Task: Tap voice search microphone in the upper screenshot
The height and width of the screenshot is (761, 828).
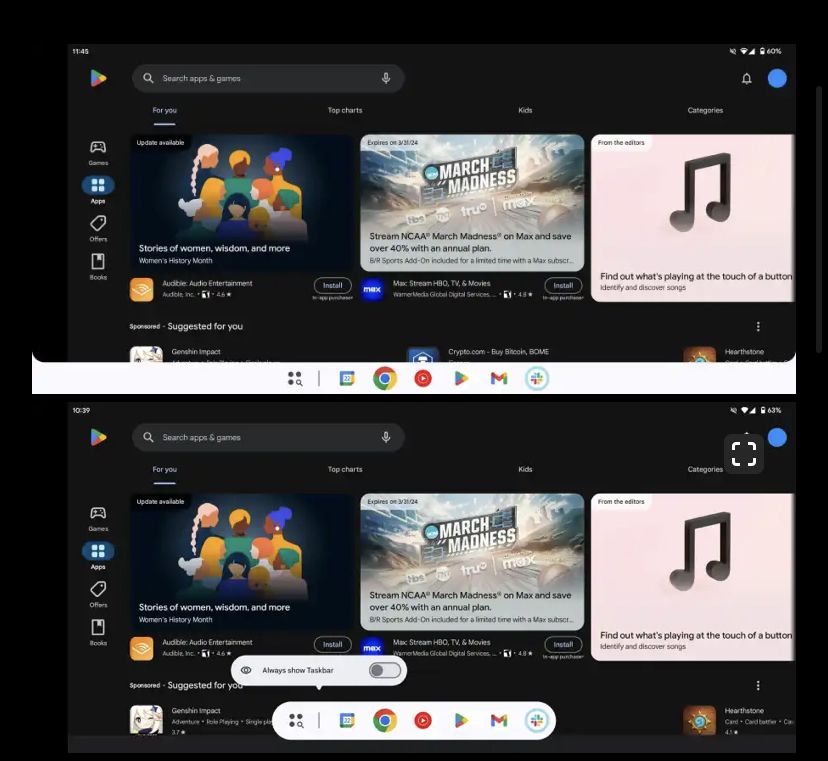Action: [x=386, y=78]
